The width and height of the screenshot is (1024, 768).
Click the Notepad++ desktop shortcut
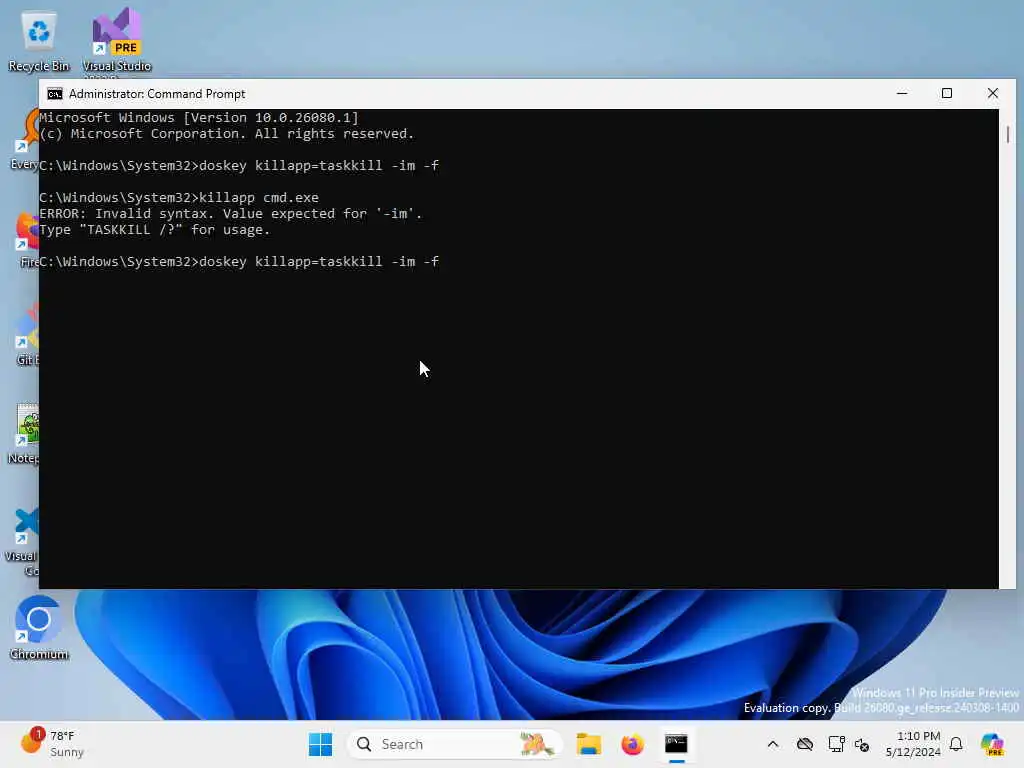24,433
